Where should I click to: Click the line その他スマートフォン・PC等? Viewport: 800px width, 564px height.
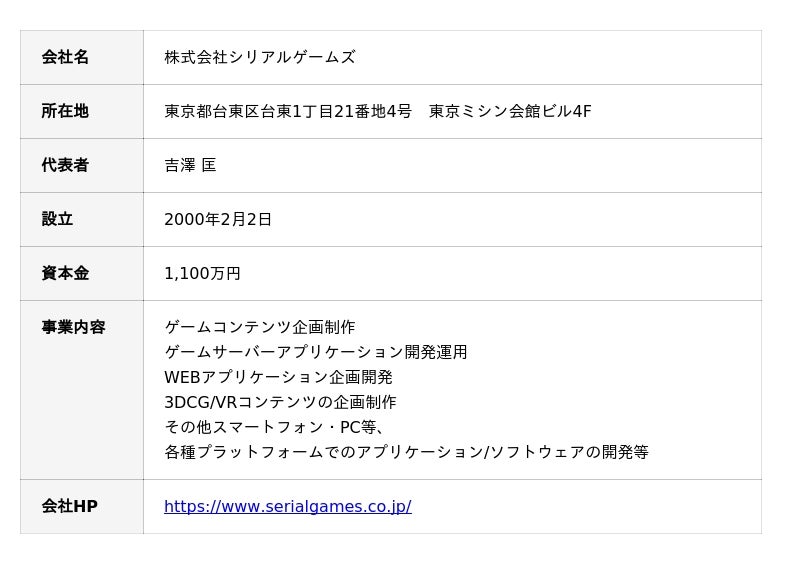pos(275,427)
